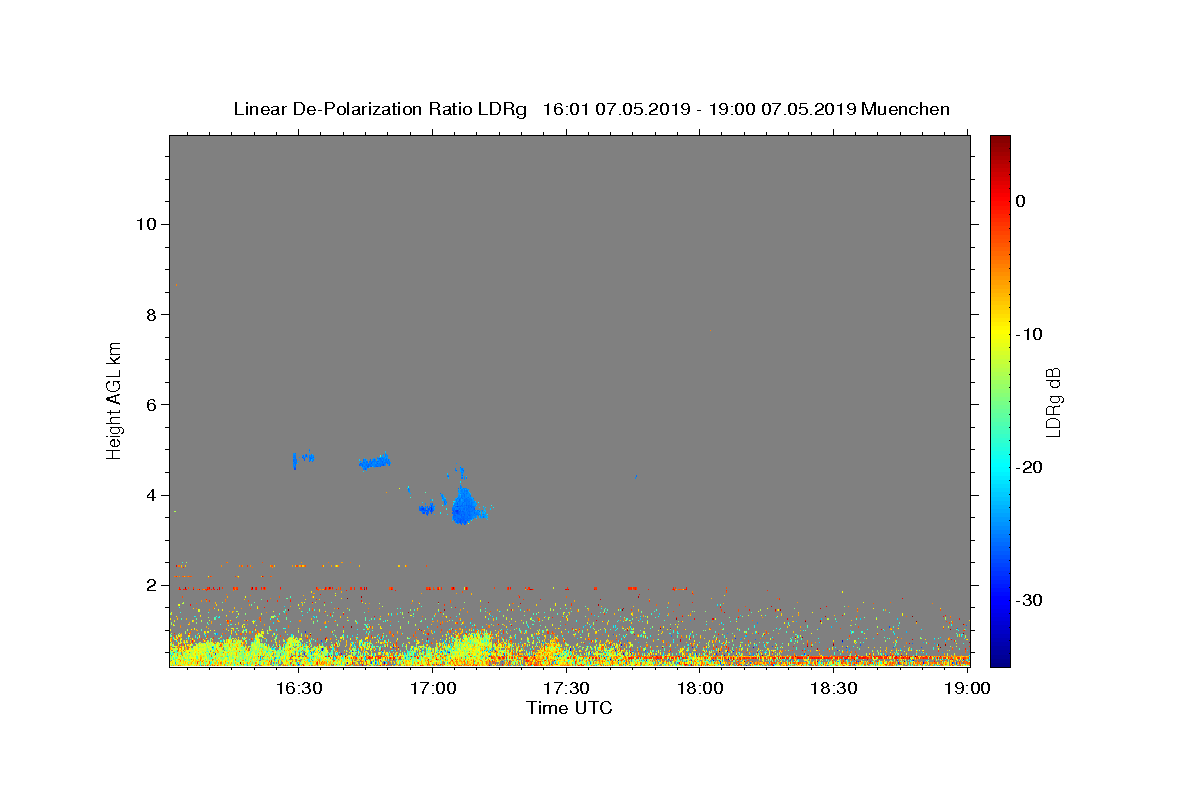Image resolution: width=1200 pixels, height=800 pixels.
Task: Click the colorbar value '-10'
Action: point(1029,334)
